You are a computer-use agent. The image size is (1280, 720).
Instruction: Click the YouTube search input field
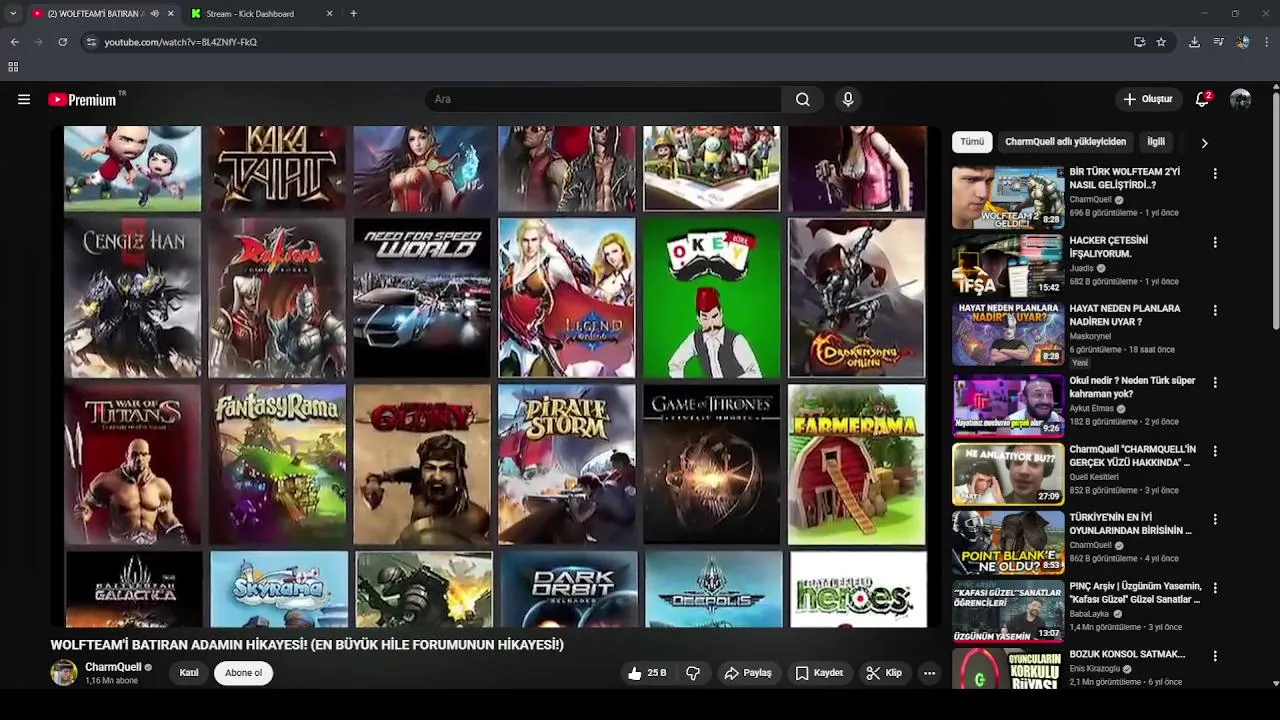603,99
